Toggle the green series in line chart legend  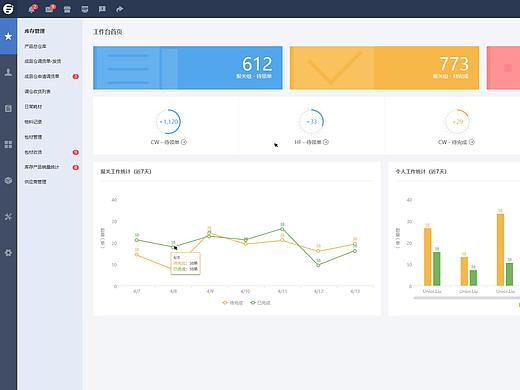pos(260,303)
